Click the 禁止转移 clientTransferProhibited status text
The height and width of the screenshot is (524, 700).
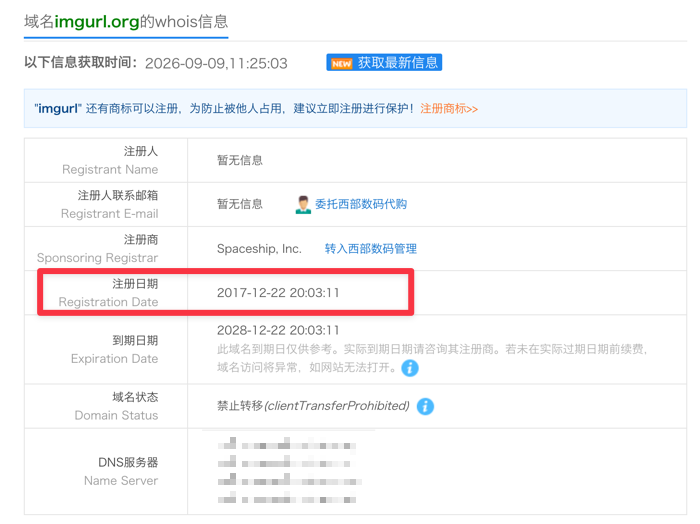pyautogui.click(x=313, y=406)
